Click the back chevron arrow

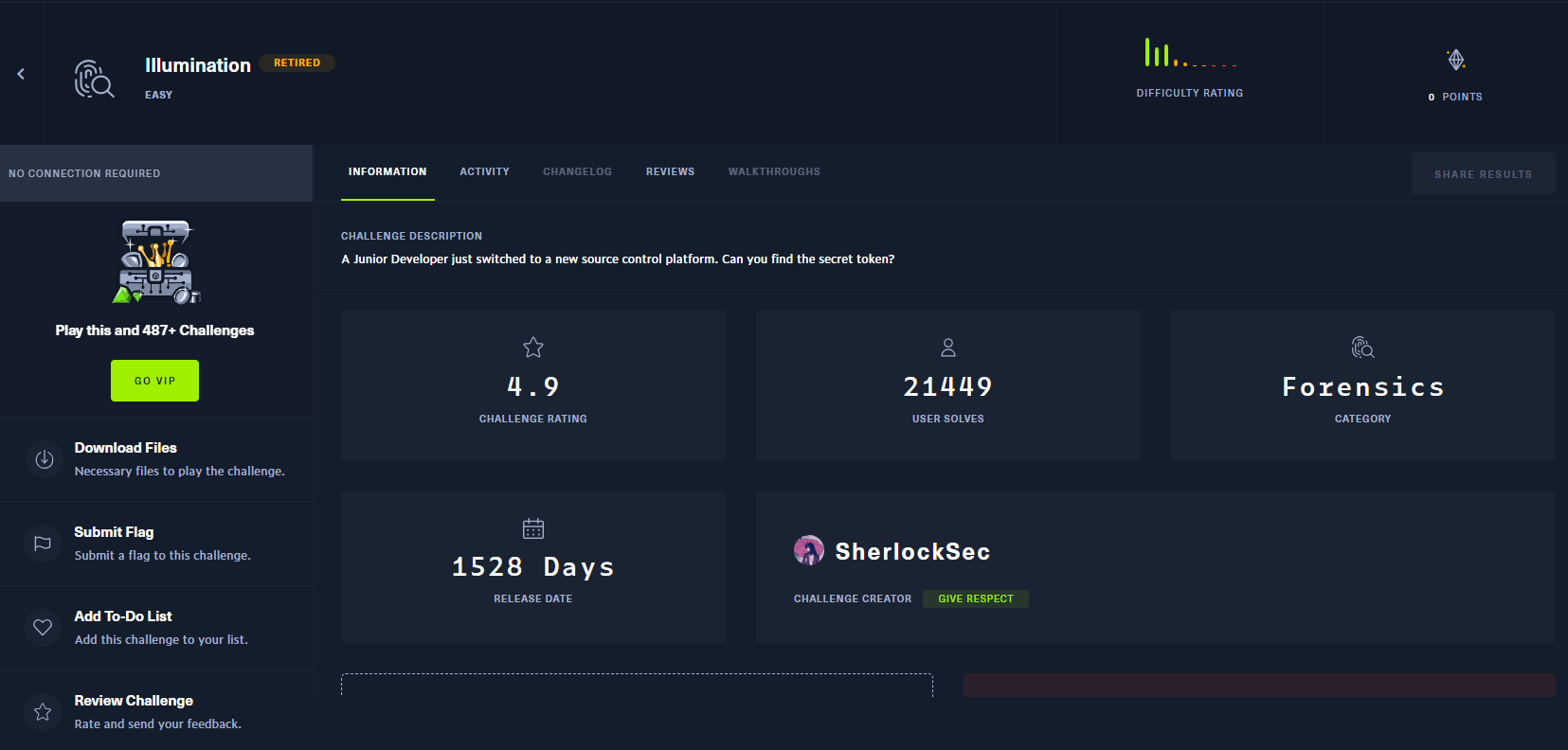click(x=21, y=74)
